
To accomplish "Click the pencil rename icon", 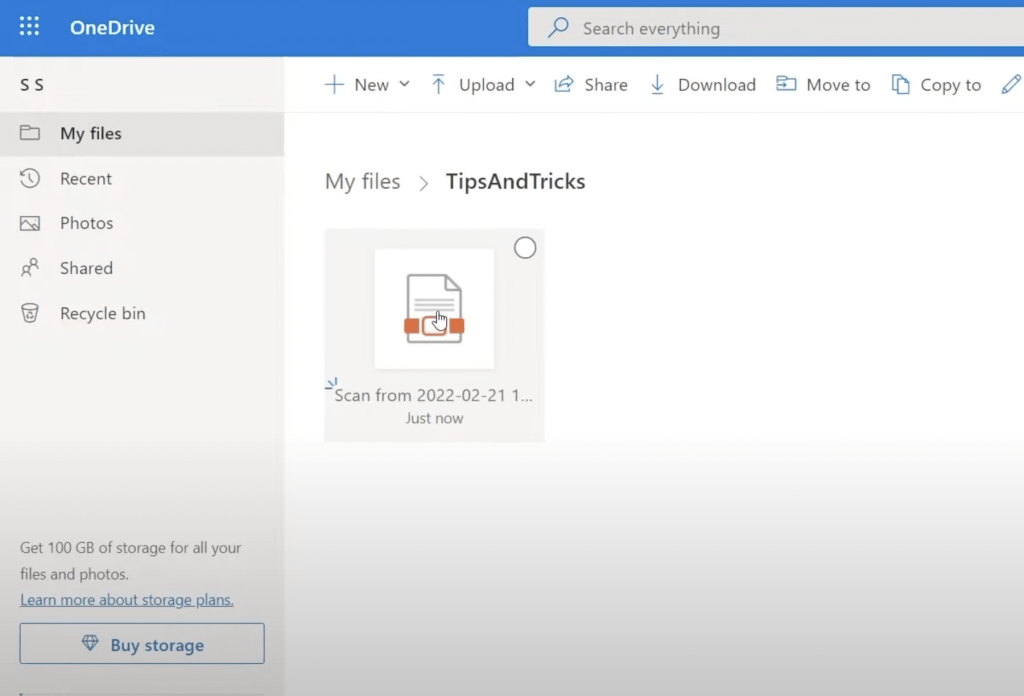I will (1011, 84).
